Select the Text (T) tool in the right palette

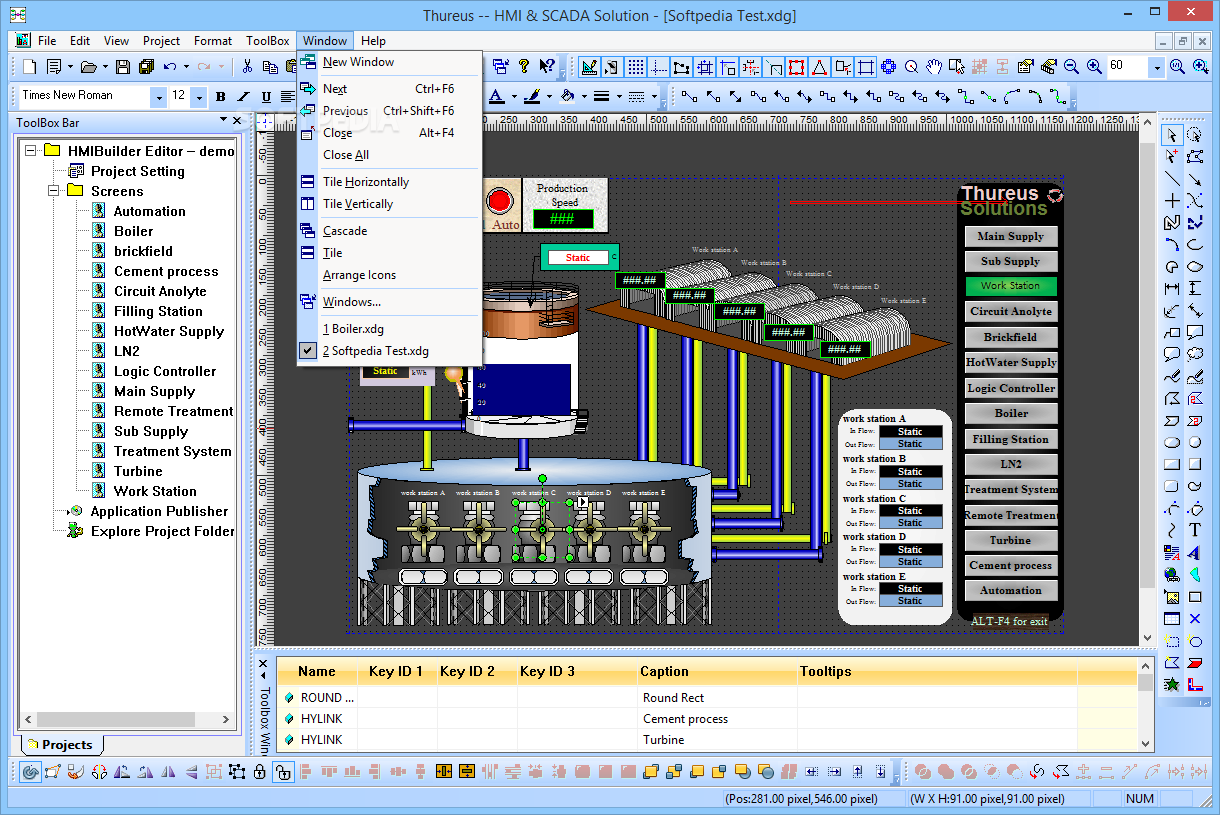point(1195,530)
